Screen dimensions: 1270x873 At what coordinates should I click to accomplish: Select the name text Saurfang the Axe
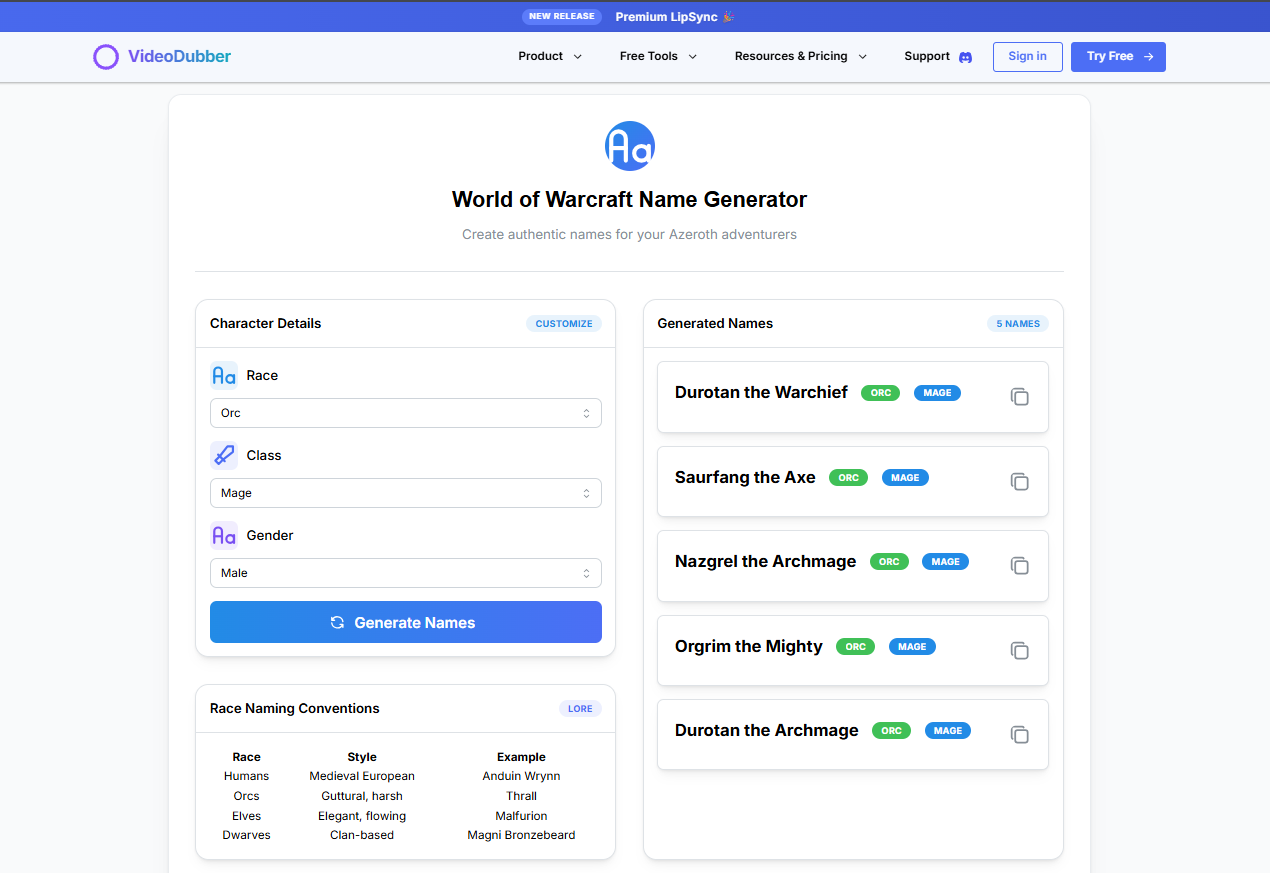pos(745,477)
